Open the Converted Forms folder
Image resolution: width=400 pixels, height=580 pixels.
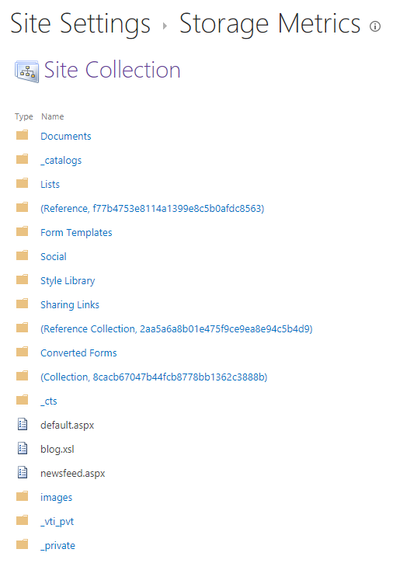coord(78,353)
